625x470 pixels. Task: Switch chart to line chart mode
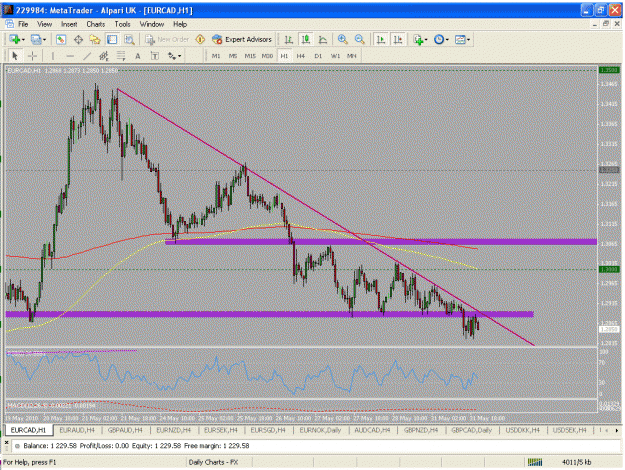(323, 39)
